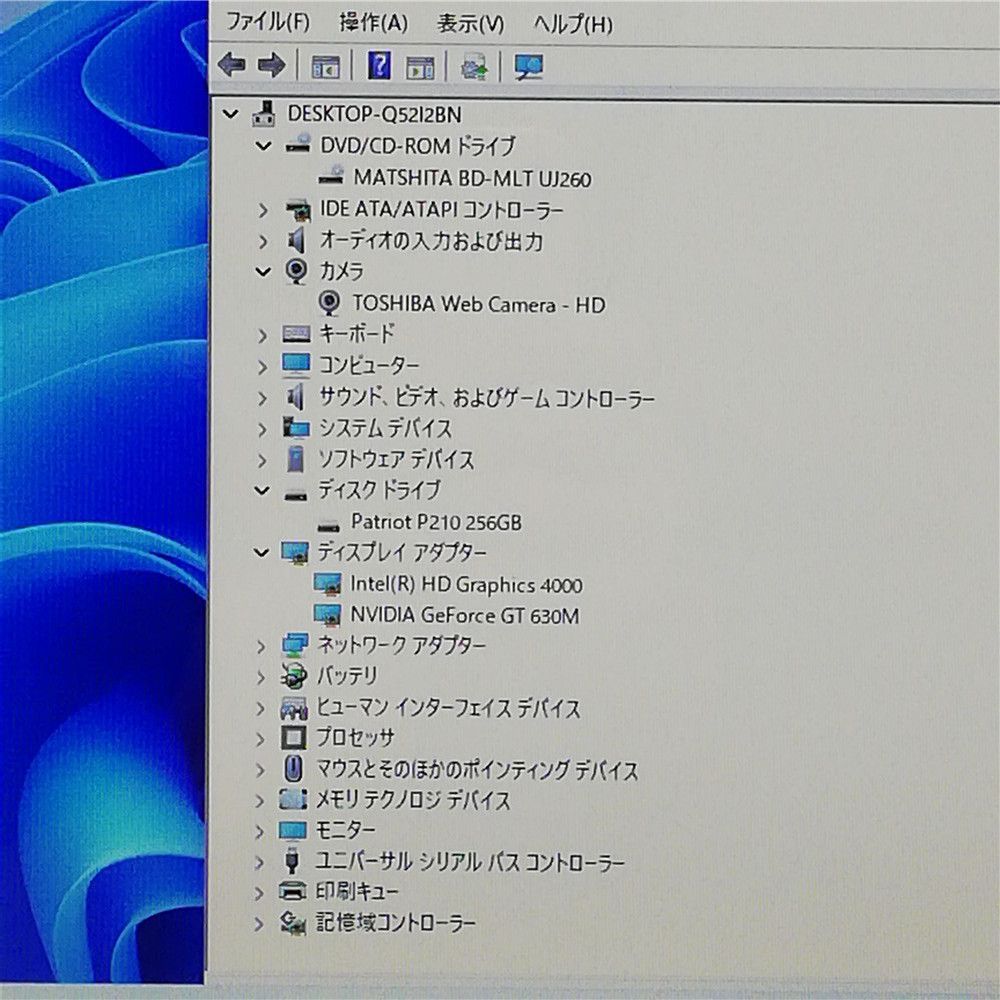1000x1000 pixels.
Task: Click the システム デバイス folder icon
Action: 296,427
